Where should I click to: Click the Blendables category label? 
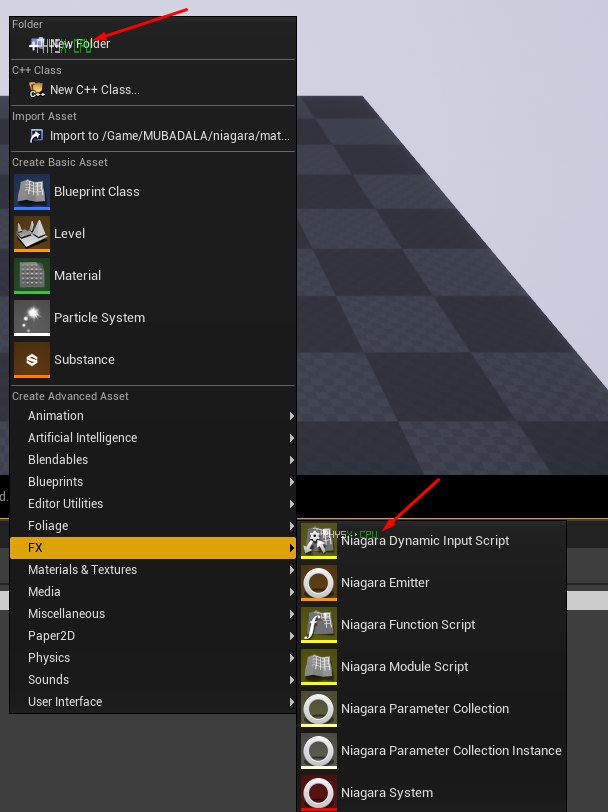tap(58, 460)
